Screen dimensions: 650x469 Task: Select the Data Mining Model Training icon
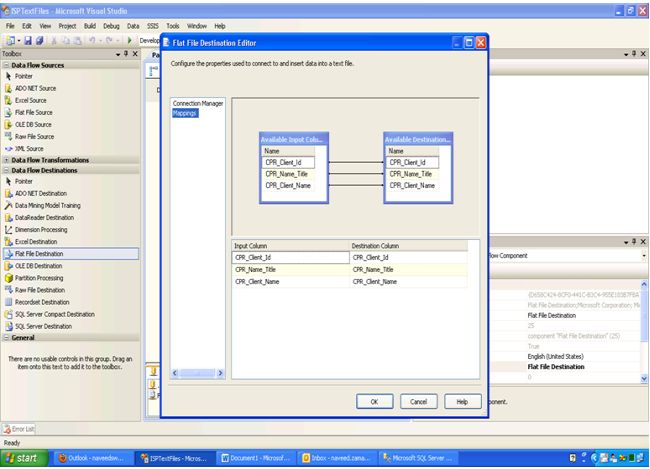8,205
